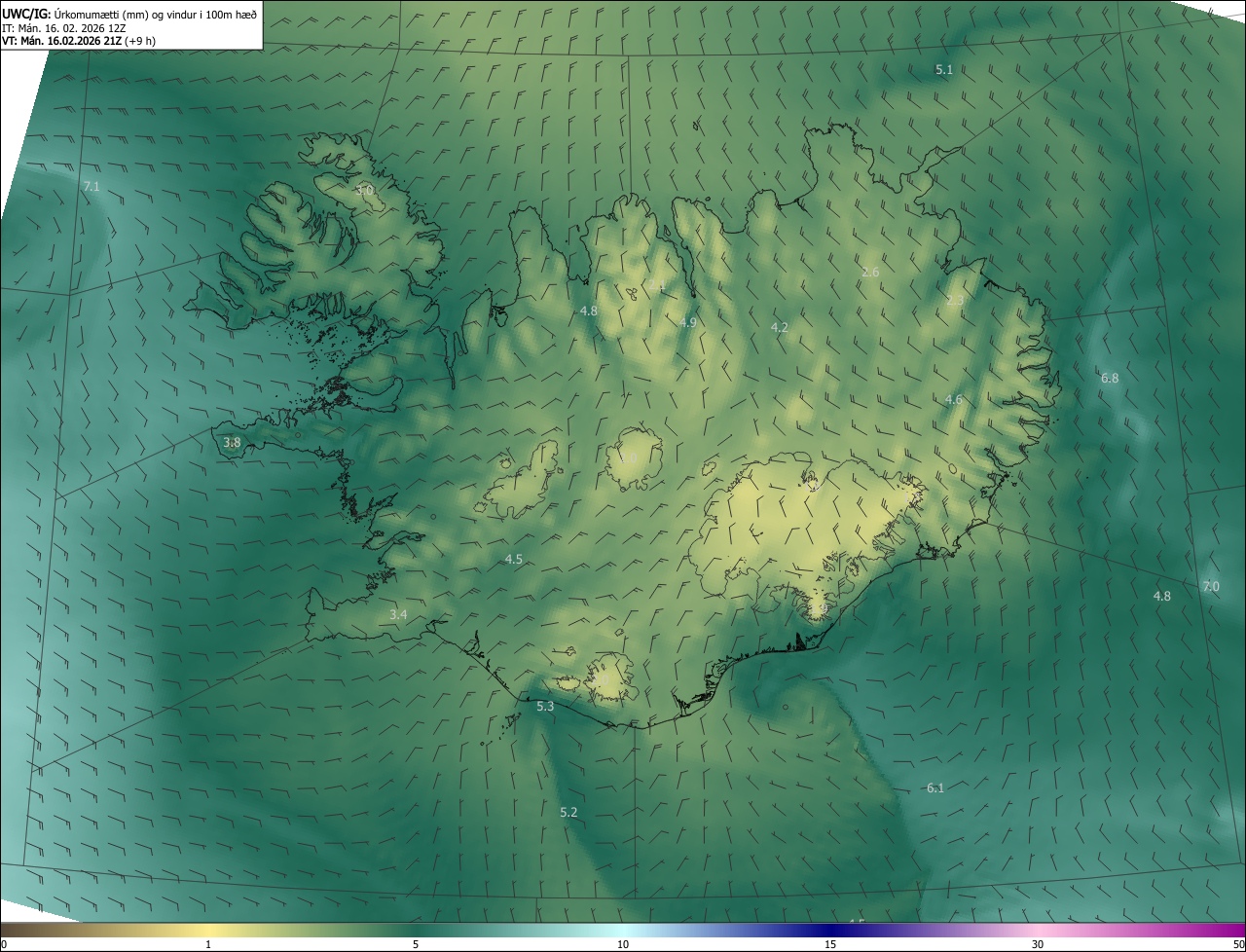Click the 4.6 value label
The image size is (1246, 952).
click(954, 400)
